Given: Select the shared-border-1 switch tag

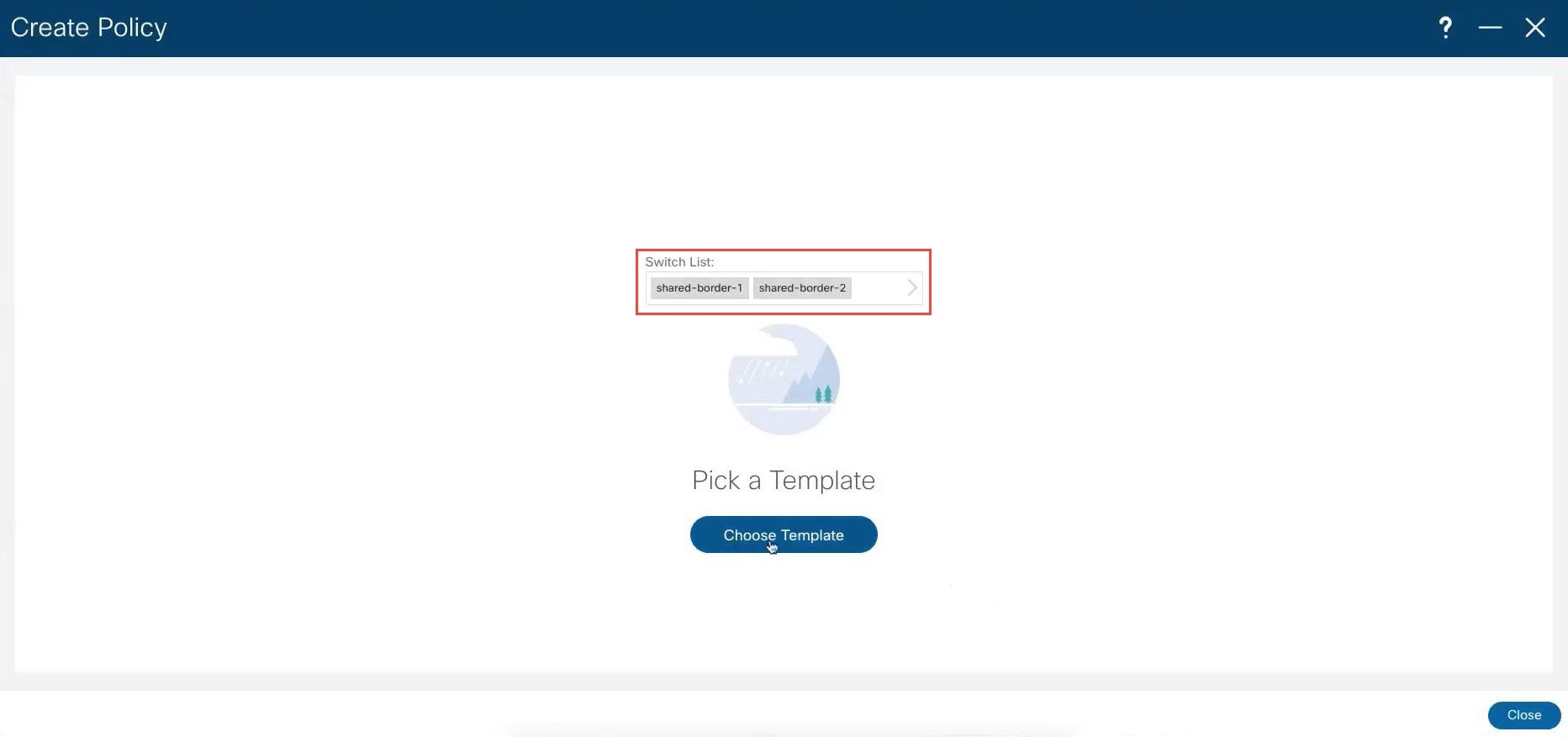Looking at the screenshot, I should click(x=700, y=288).
